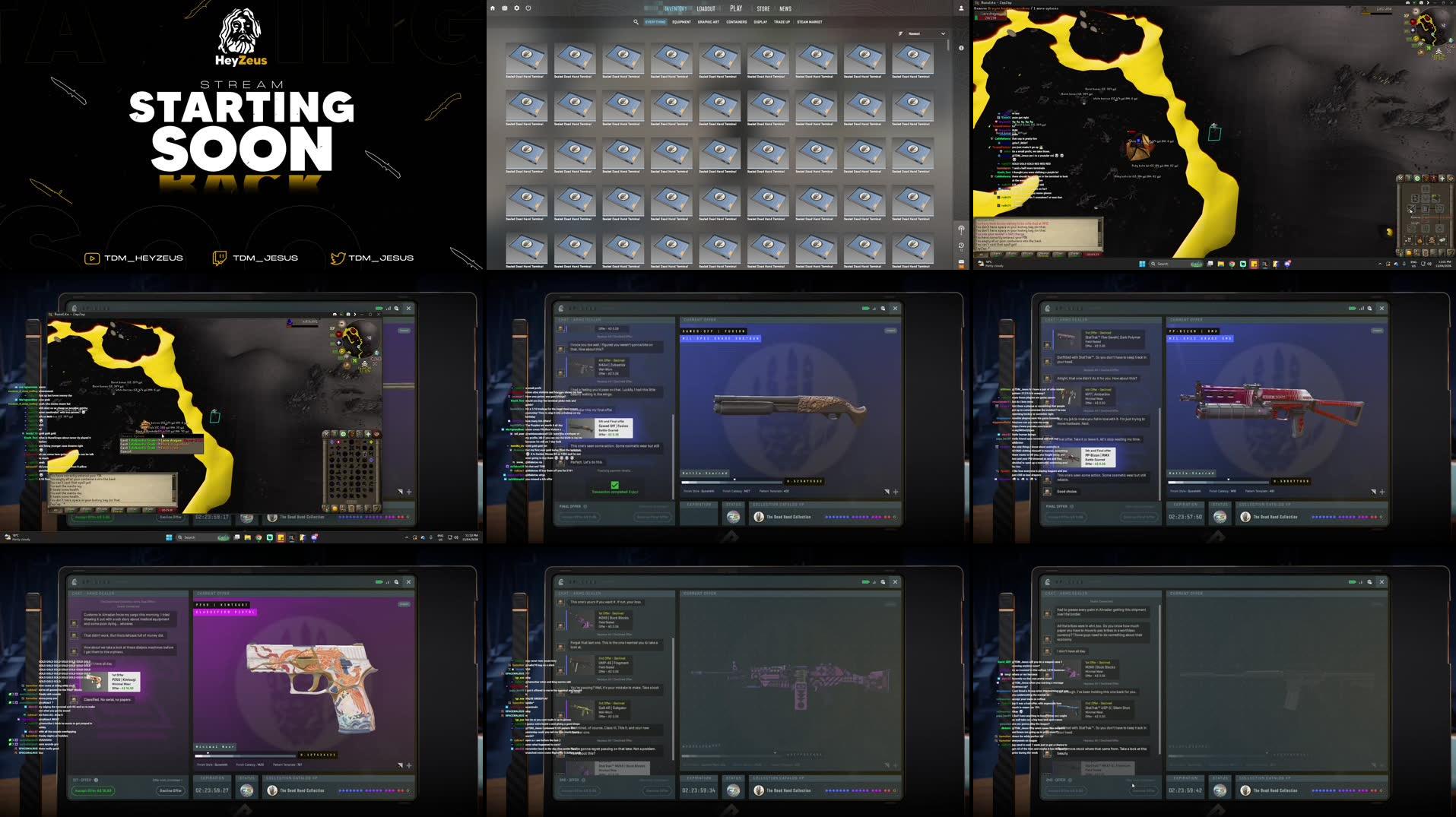
Task: Click the search magnifier in the inventory bar
Action: [x=636, y=22]
